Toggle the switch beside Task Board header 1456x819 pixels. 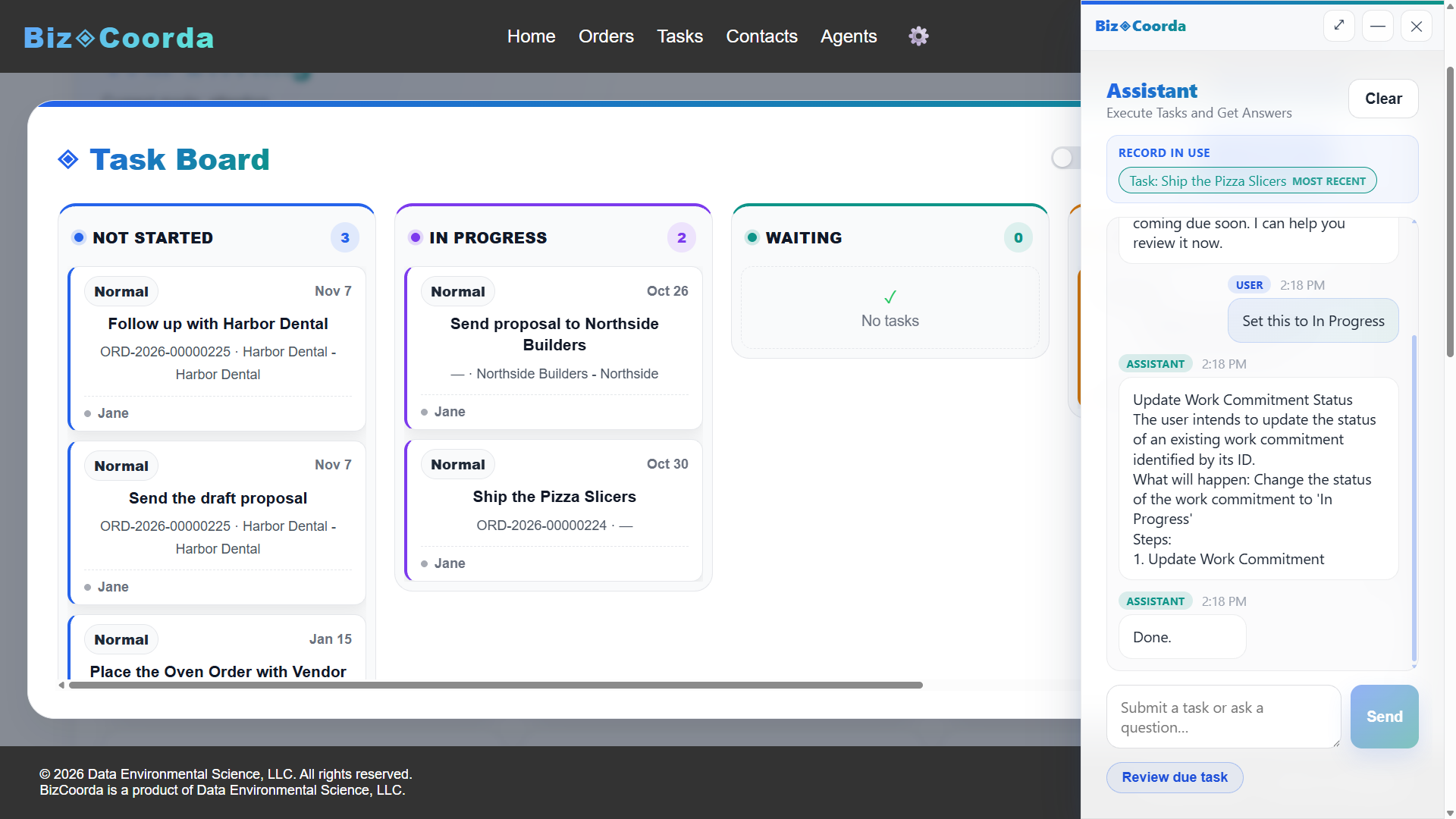(1065, 158)
